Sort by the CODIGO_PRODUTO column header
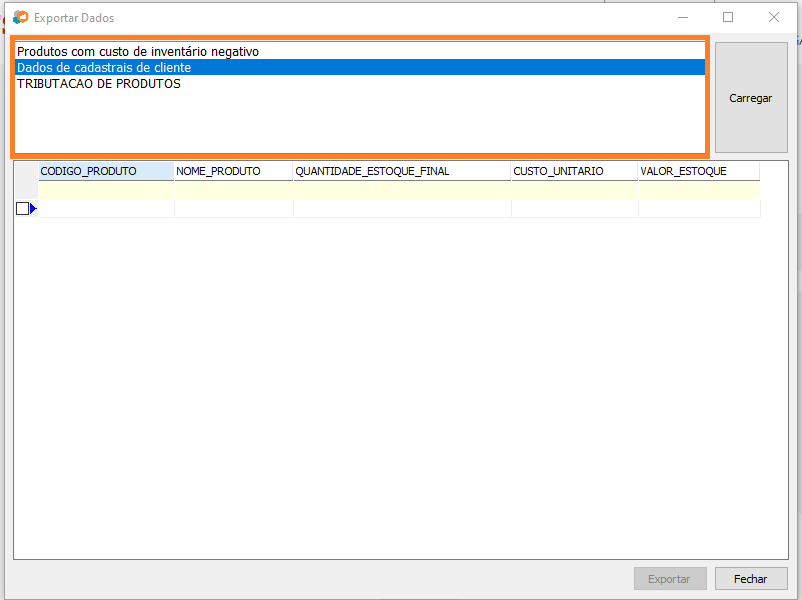 tap(105, 171)
